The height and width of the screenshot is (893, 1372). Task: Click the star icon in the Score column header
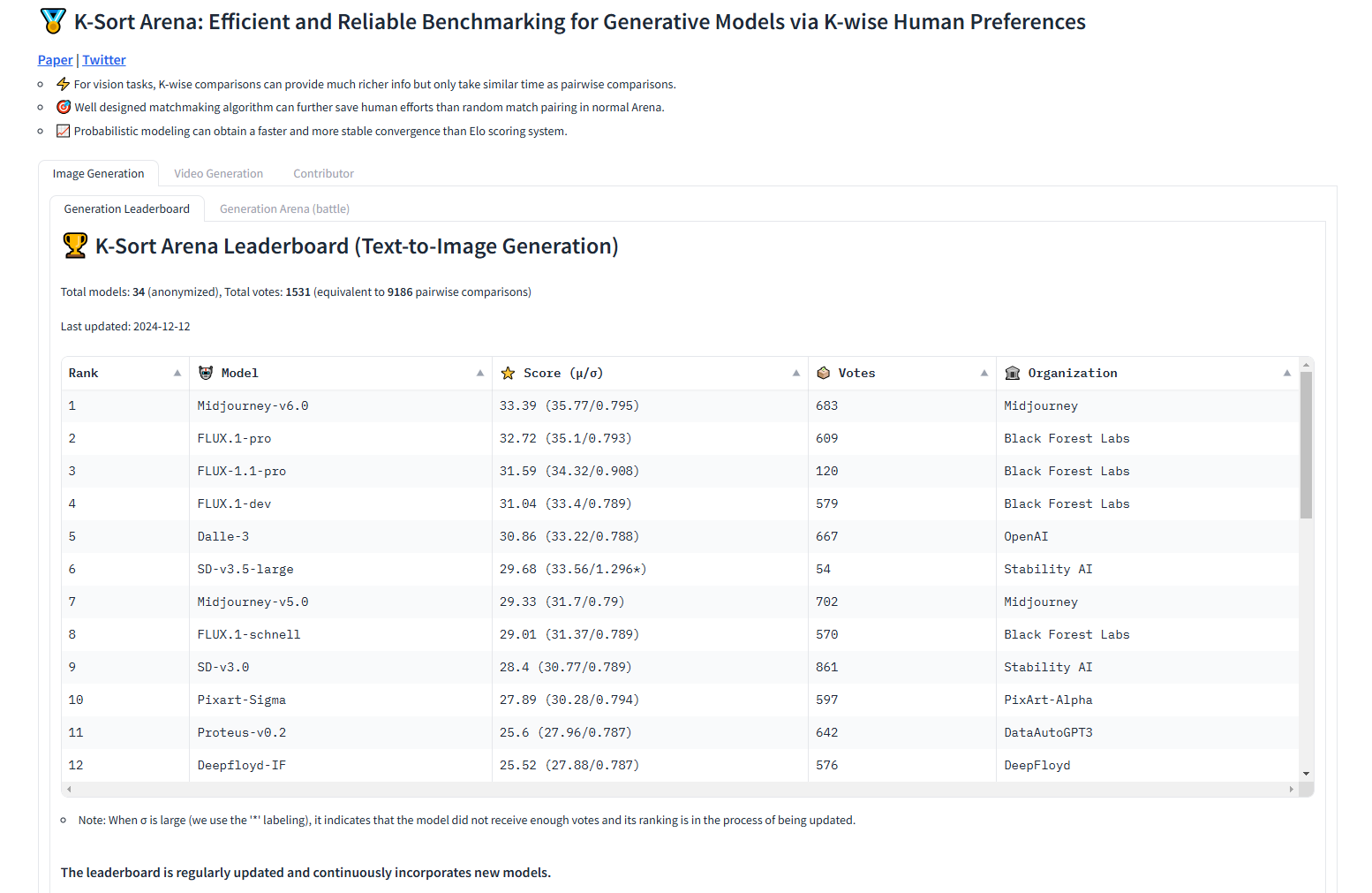508,373
